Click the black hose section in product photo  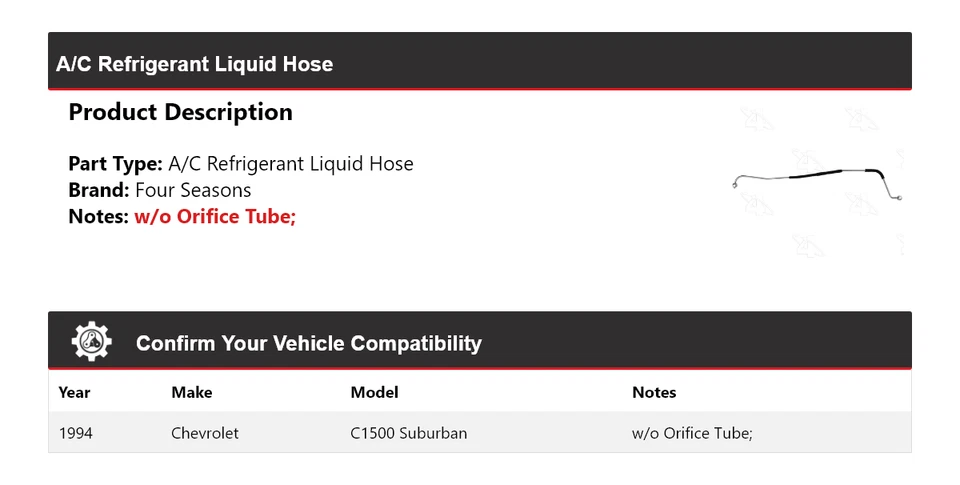pyautogui.click(x=831, y=172)
